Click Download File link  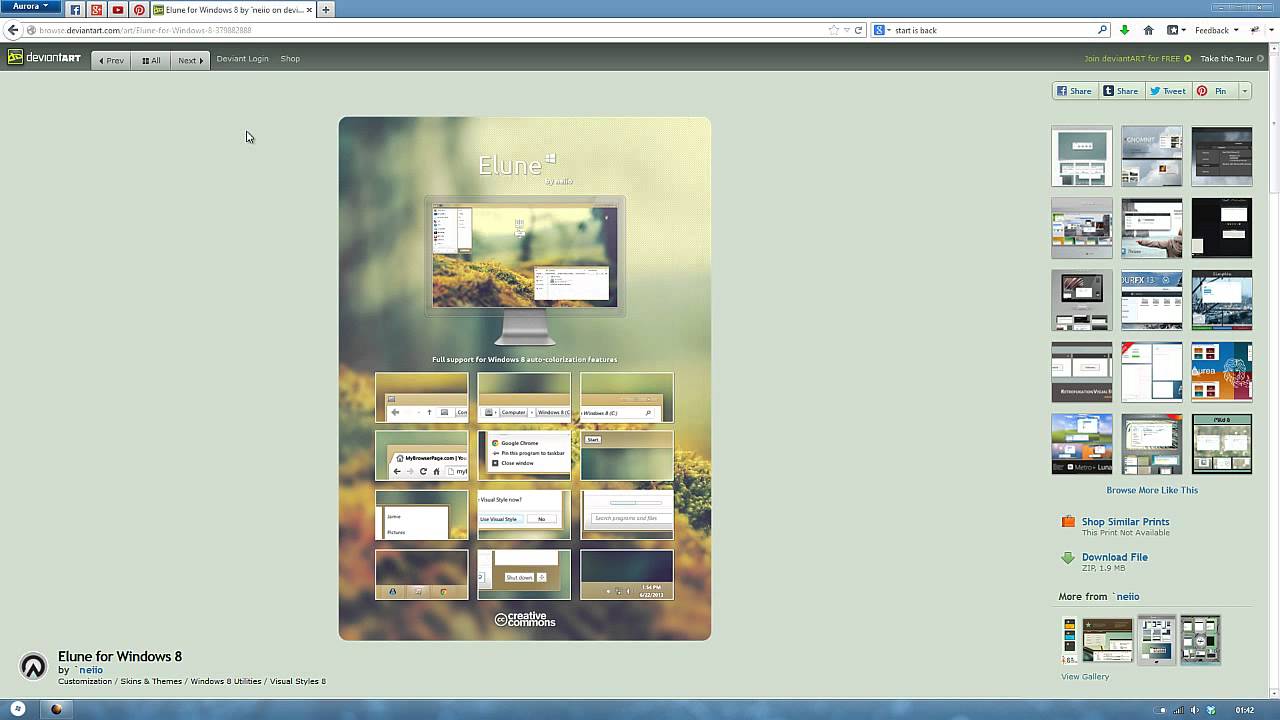point(1115,557)
